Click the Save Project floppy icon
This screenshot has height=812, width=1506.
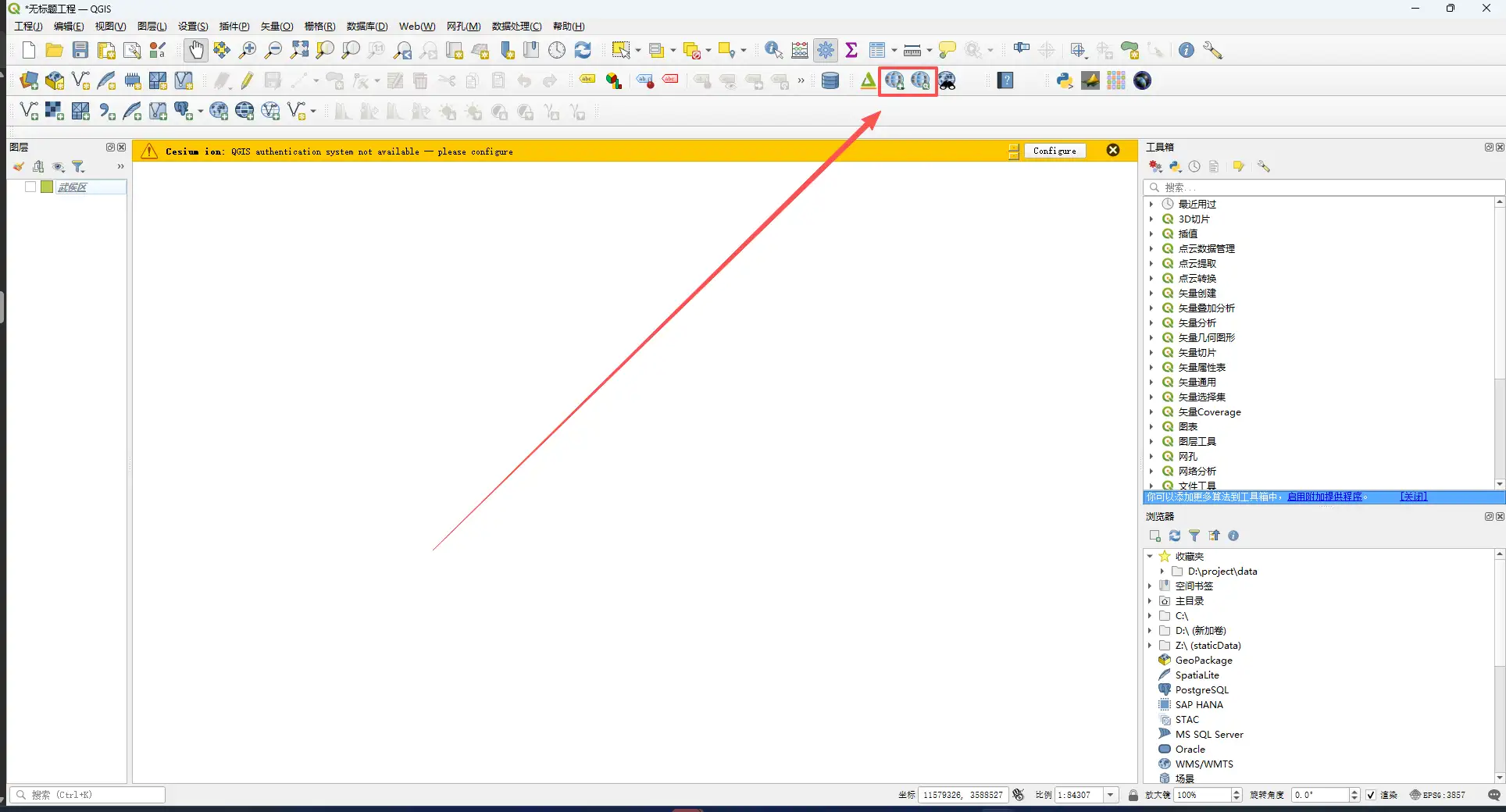[x=80, y=51]
